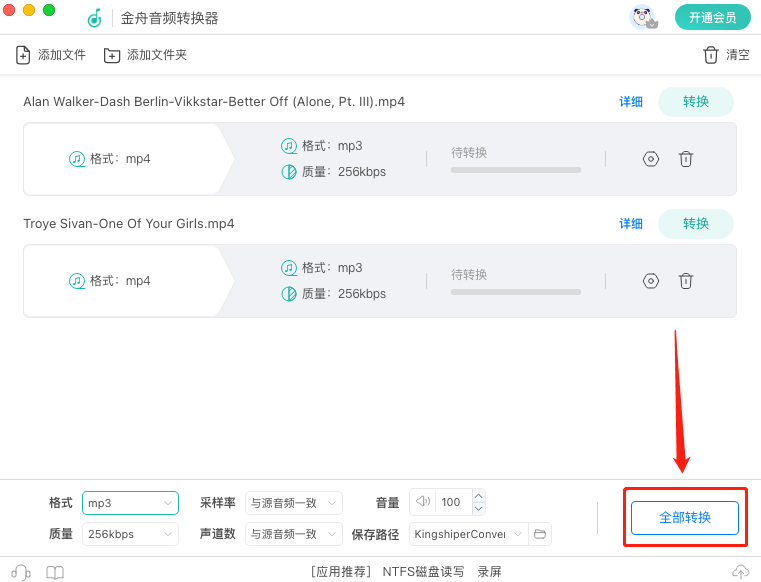Open 详细 for Alan Walker file
The image size is (761, 582).
tap(631, 101)
